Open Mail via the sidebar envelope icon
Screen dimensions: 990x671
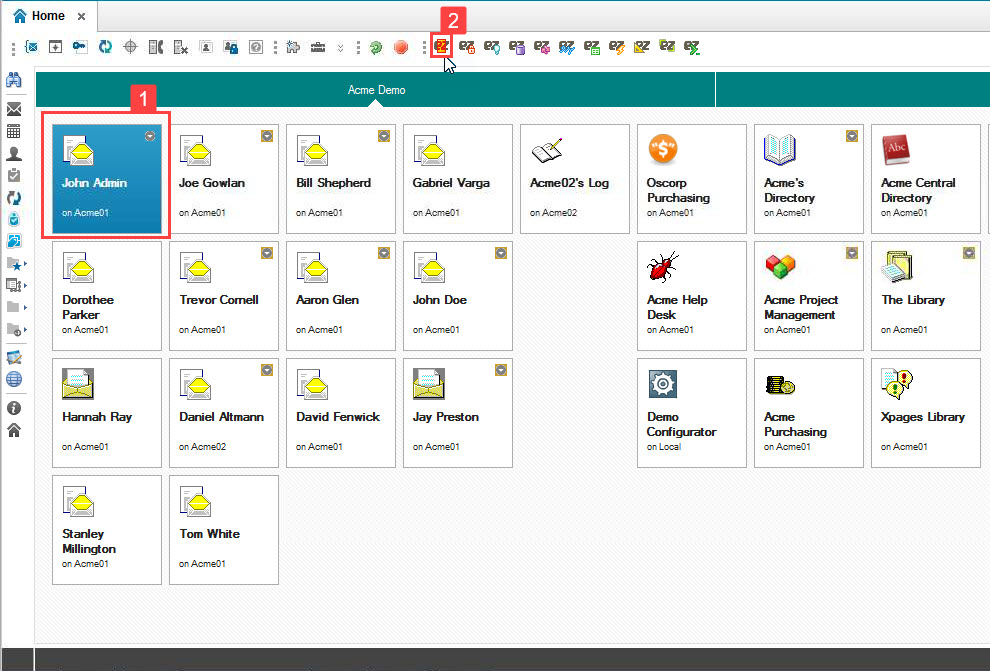[14, 109]
